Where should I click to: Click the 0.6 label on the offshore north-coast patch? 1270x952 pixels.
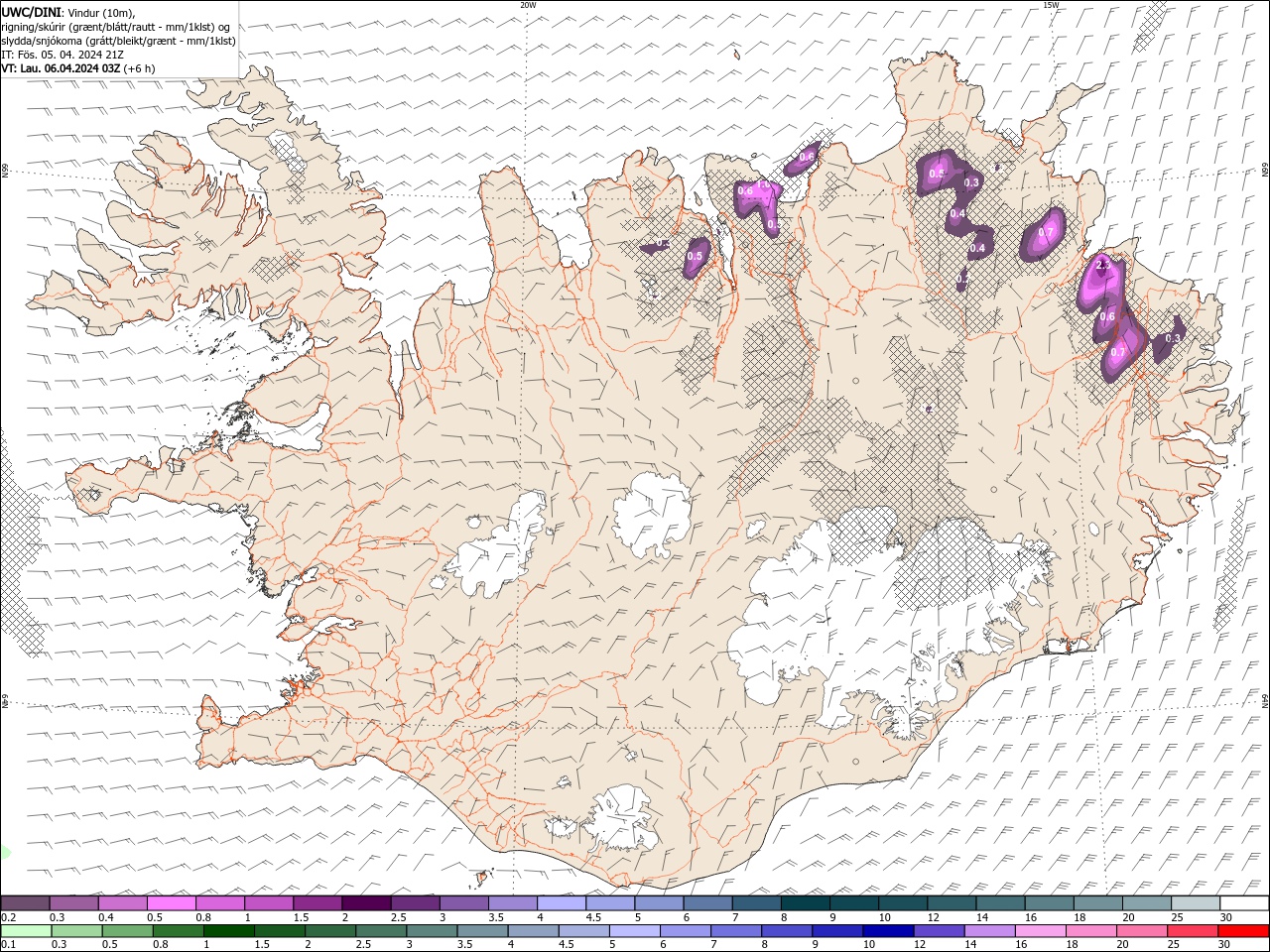point(807,156)
